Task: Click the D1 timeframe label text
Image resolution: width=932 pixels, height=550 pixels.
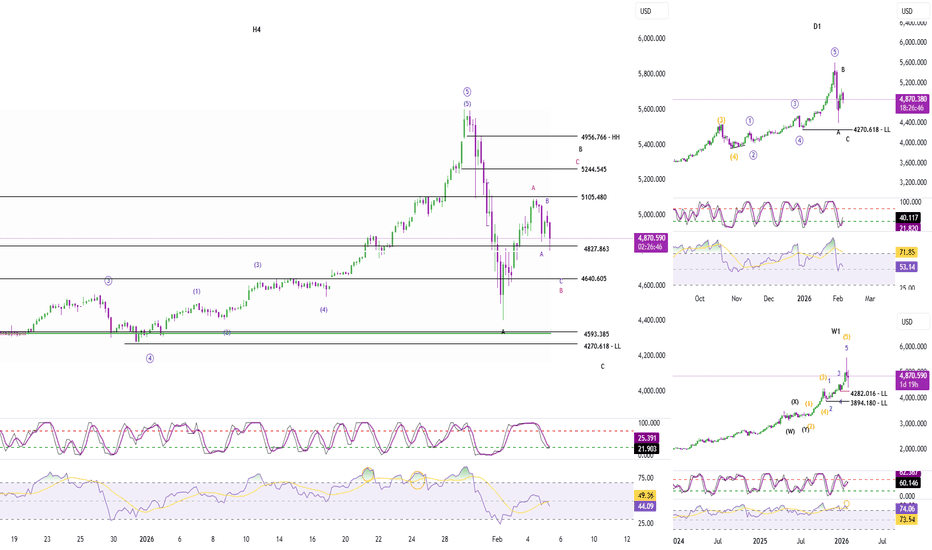Action: point(817,26)
